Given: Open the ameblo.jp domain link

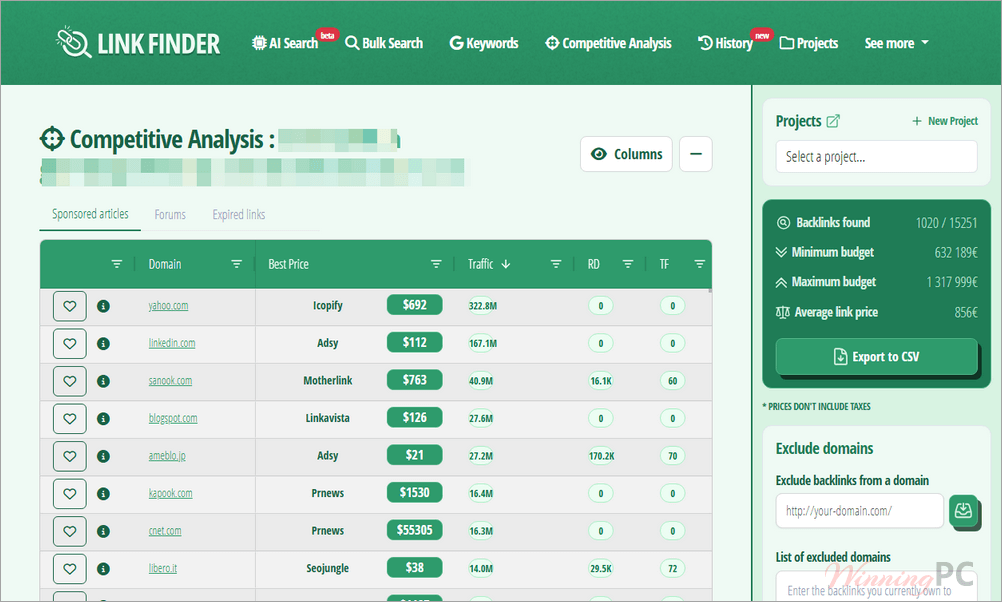Looking at the screenshot, I should (x=167, y=456).
